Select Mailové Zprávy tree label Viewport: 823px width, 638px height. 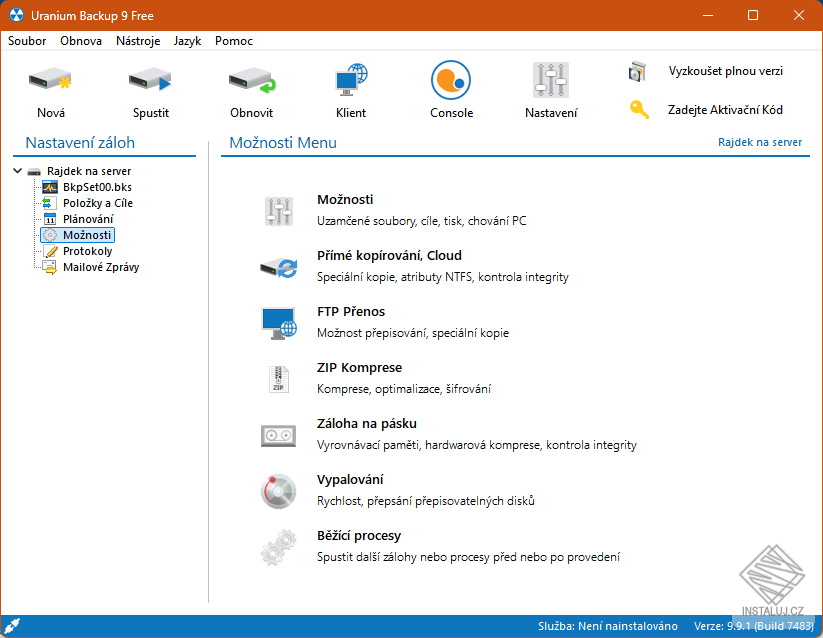pyautogui.click(x=101, y=268)
